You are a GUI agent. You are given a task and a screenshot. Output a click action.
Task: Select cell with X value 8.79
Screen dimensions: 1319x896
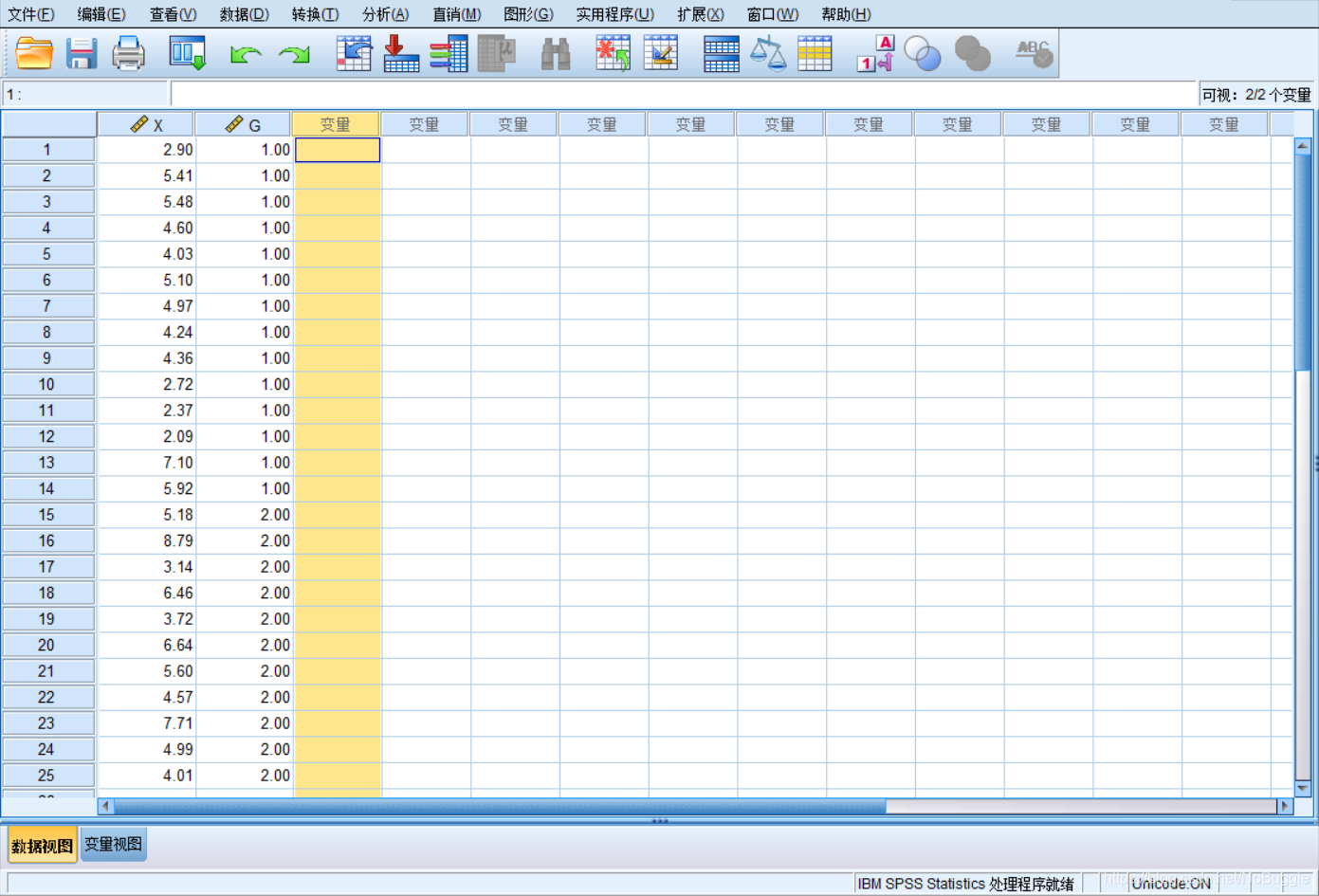(147, 540)
